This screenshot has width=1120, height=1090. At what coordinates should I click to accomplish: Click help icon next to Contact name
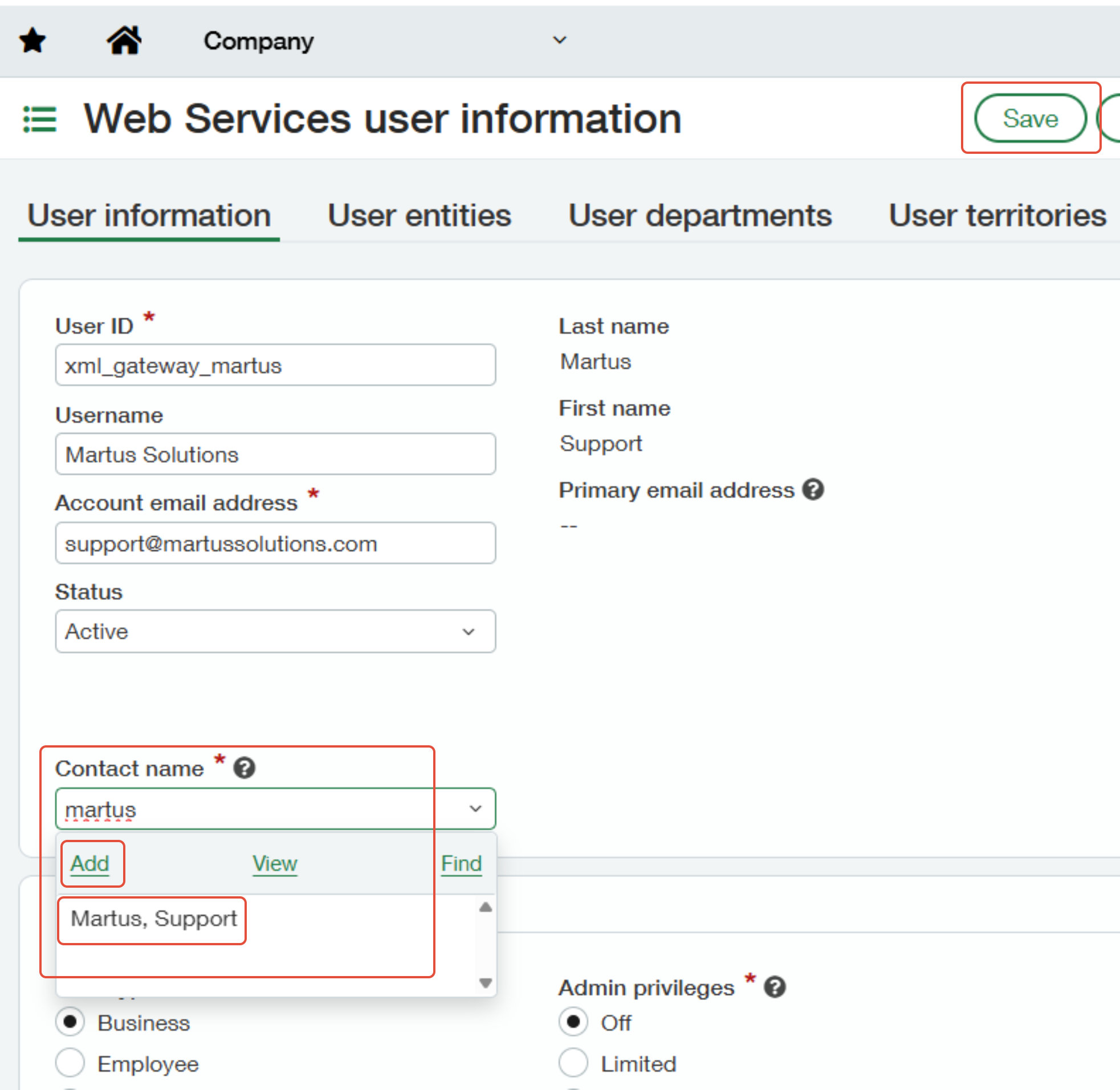[x=245, y=768]
